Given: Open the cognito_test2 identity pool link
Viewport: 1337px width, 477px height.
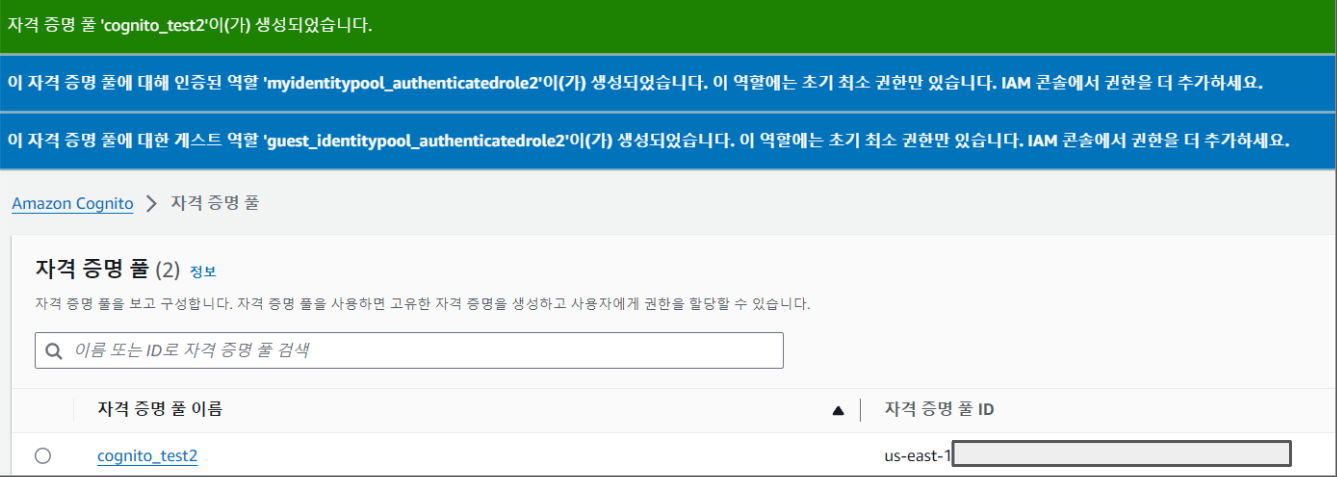Looking at the screenshot, I should click(147, 456).
